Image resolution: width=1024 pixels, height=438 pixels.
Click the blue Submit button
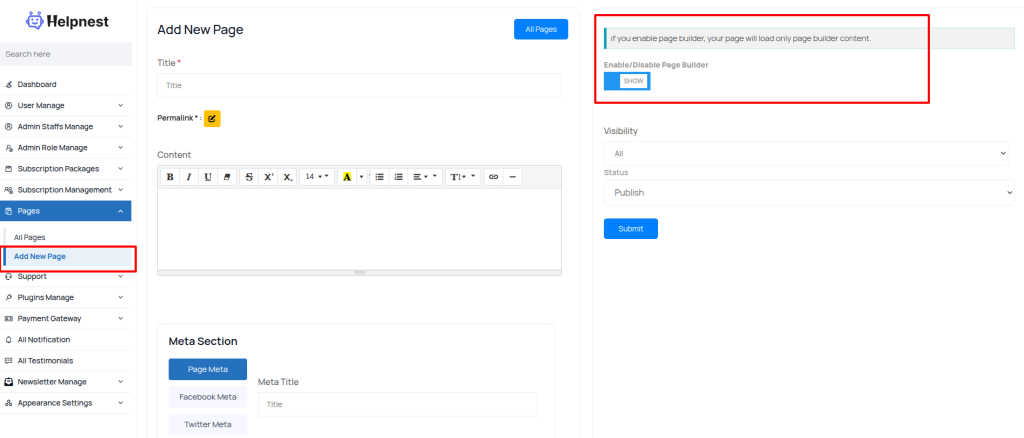[x=630, y=229]
